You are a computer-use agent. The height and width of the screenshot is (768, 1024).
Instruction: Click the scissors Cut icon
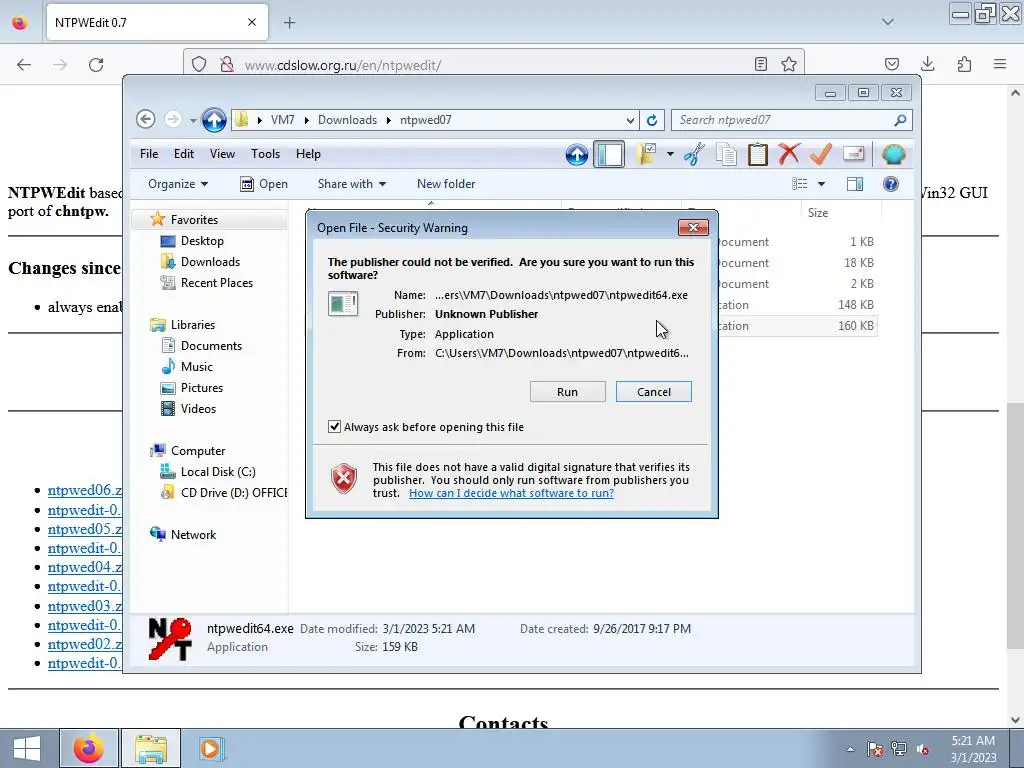695,155
